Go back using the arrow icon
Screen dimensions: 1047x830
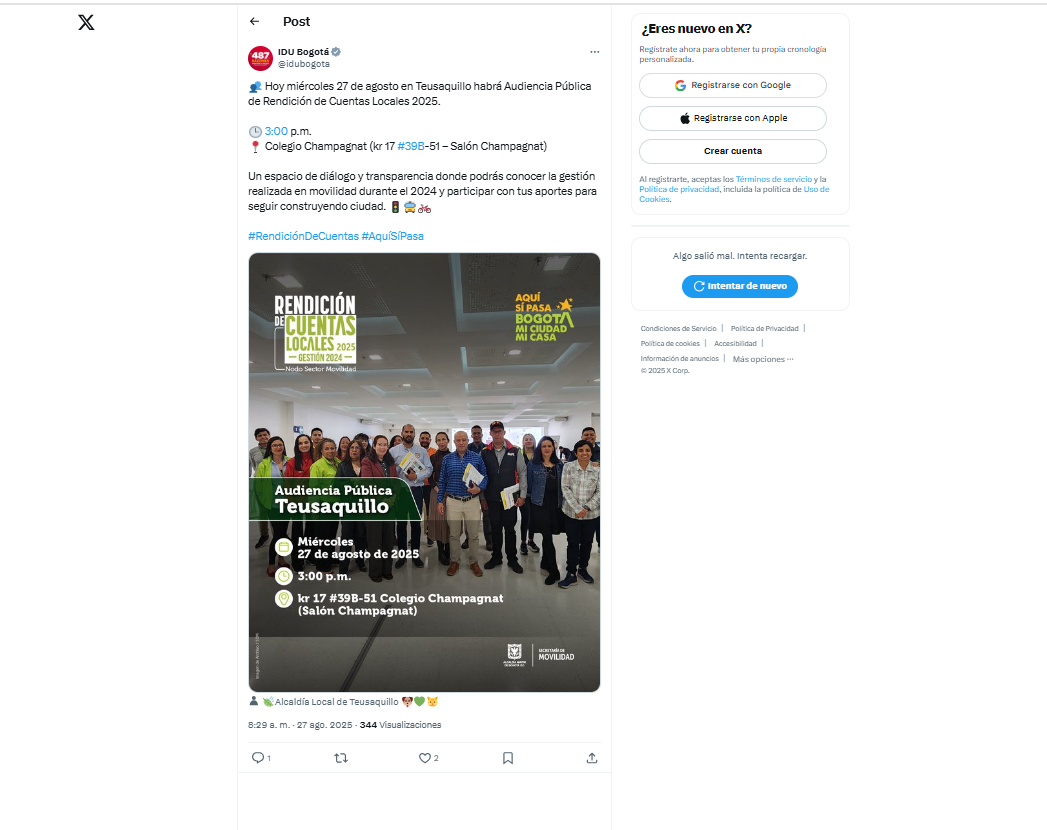[254, 21]
